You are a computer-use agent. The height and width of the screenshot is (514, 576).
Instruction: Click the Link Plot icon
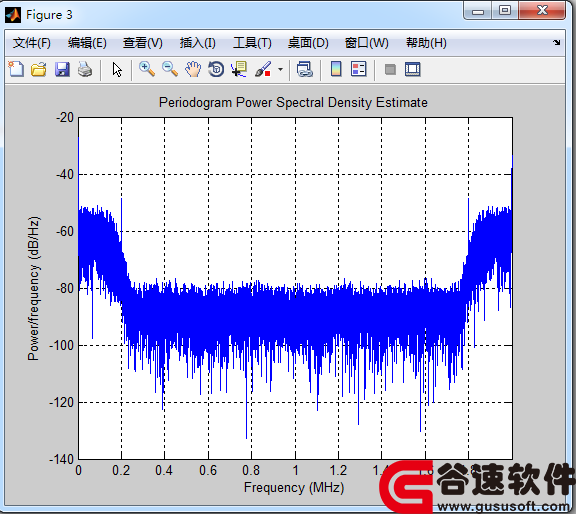305,69
